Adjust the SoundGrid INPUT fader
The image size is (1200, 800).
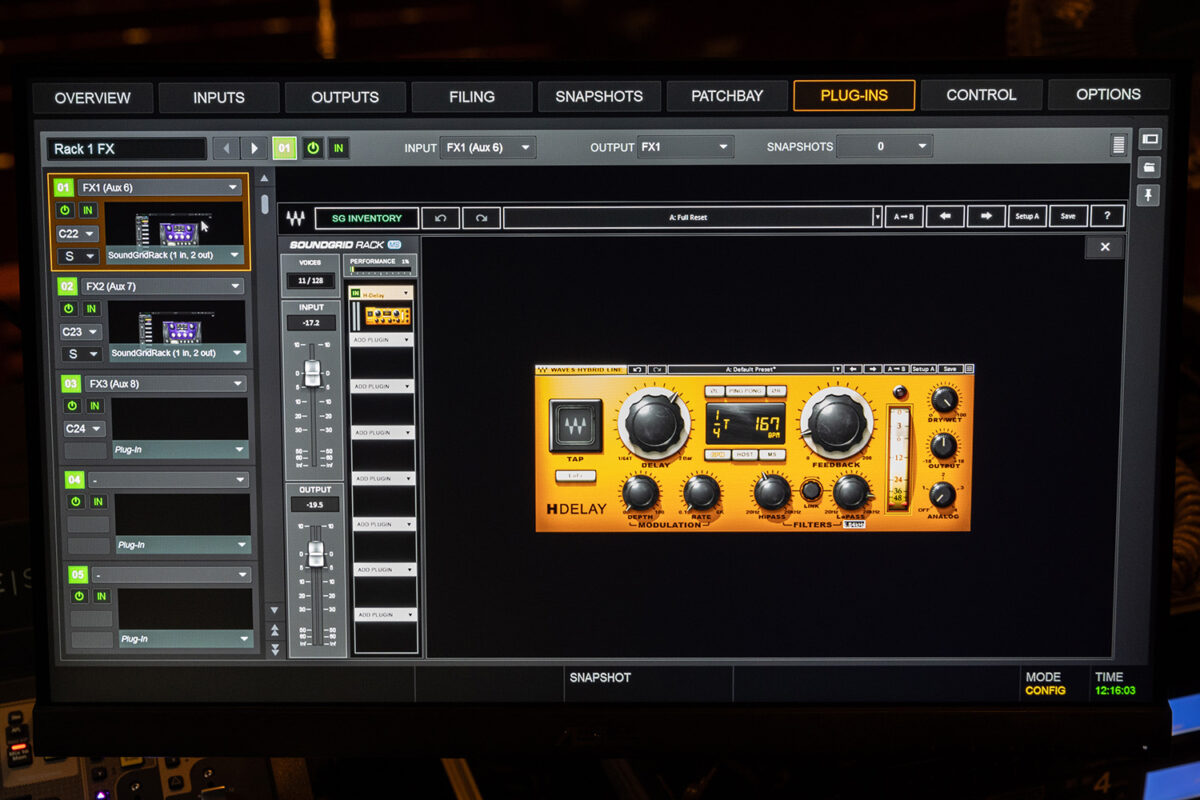pyautogui.click(x=312, y=373)
